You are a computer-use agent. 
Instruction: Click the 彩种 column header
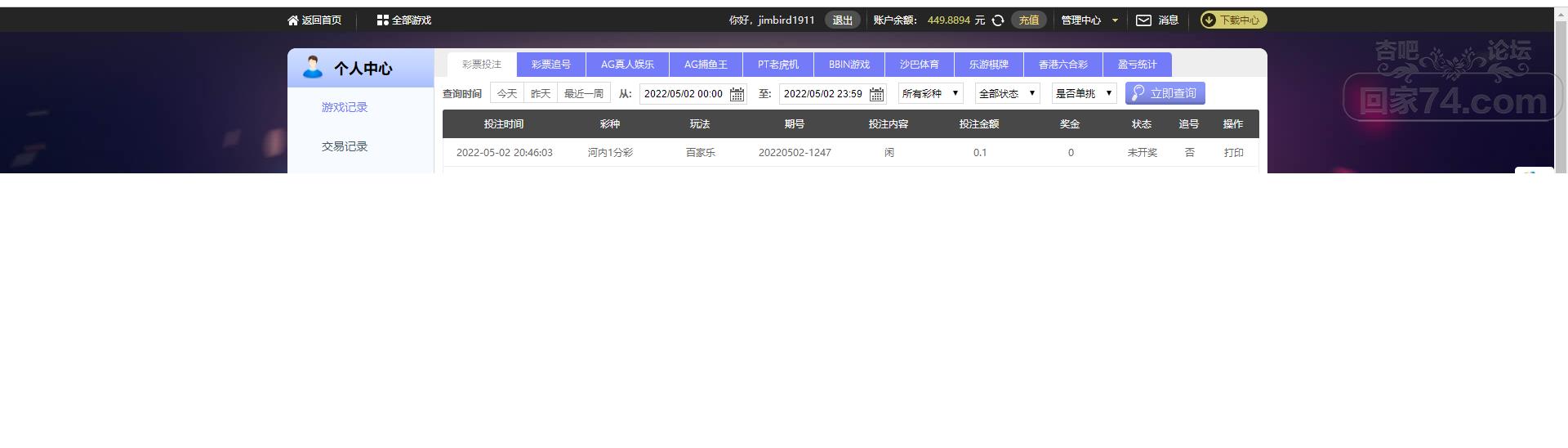(610, 124)
